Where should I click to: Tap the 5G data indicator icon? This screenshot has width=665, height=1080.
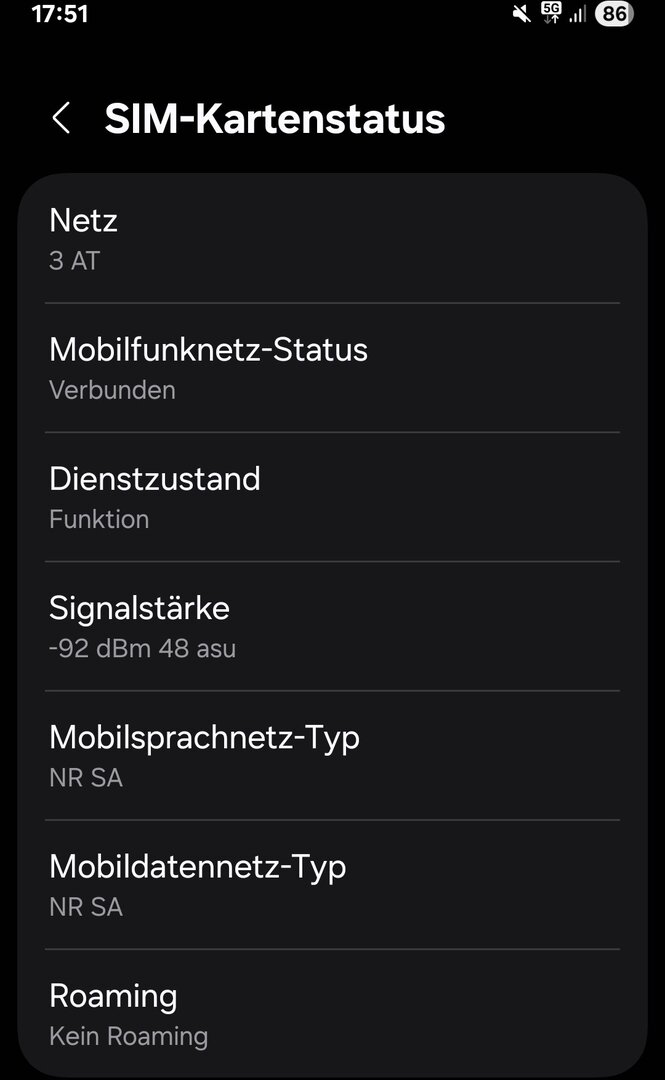pos(550,13)
